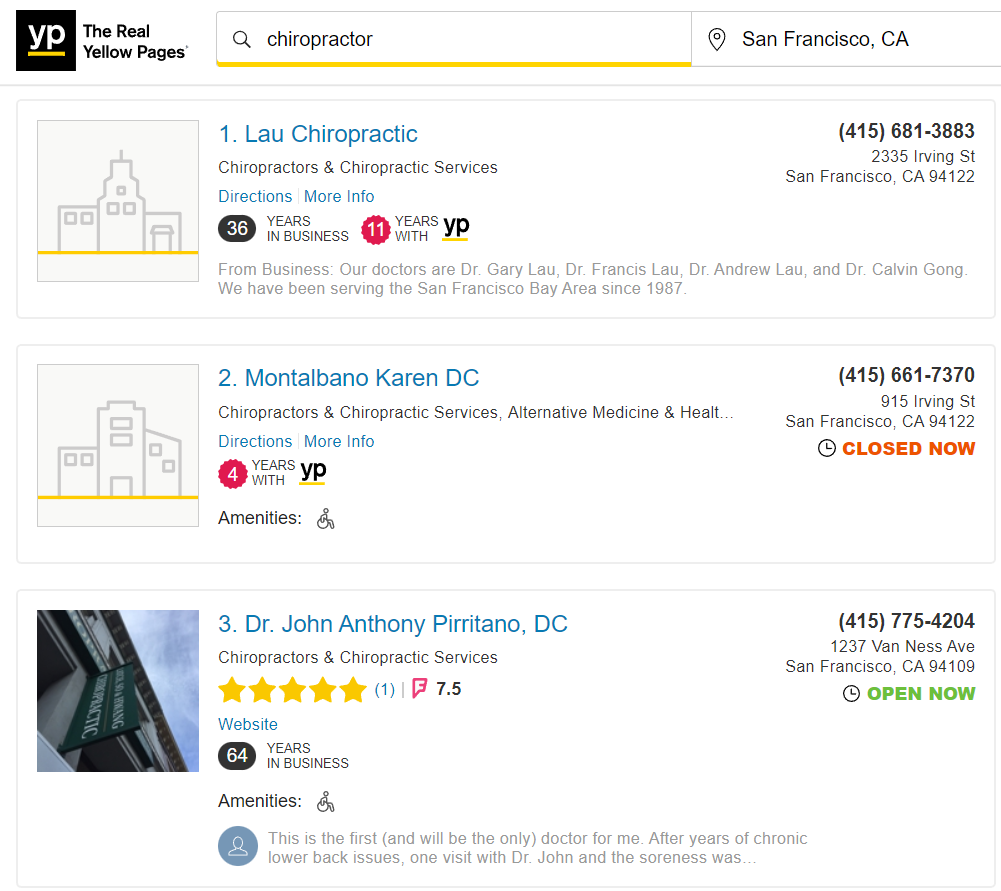Open Directions for Lau Chiropractic

click(x=255, y=197)
